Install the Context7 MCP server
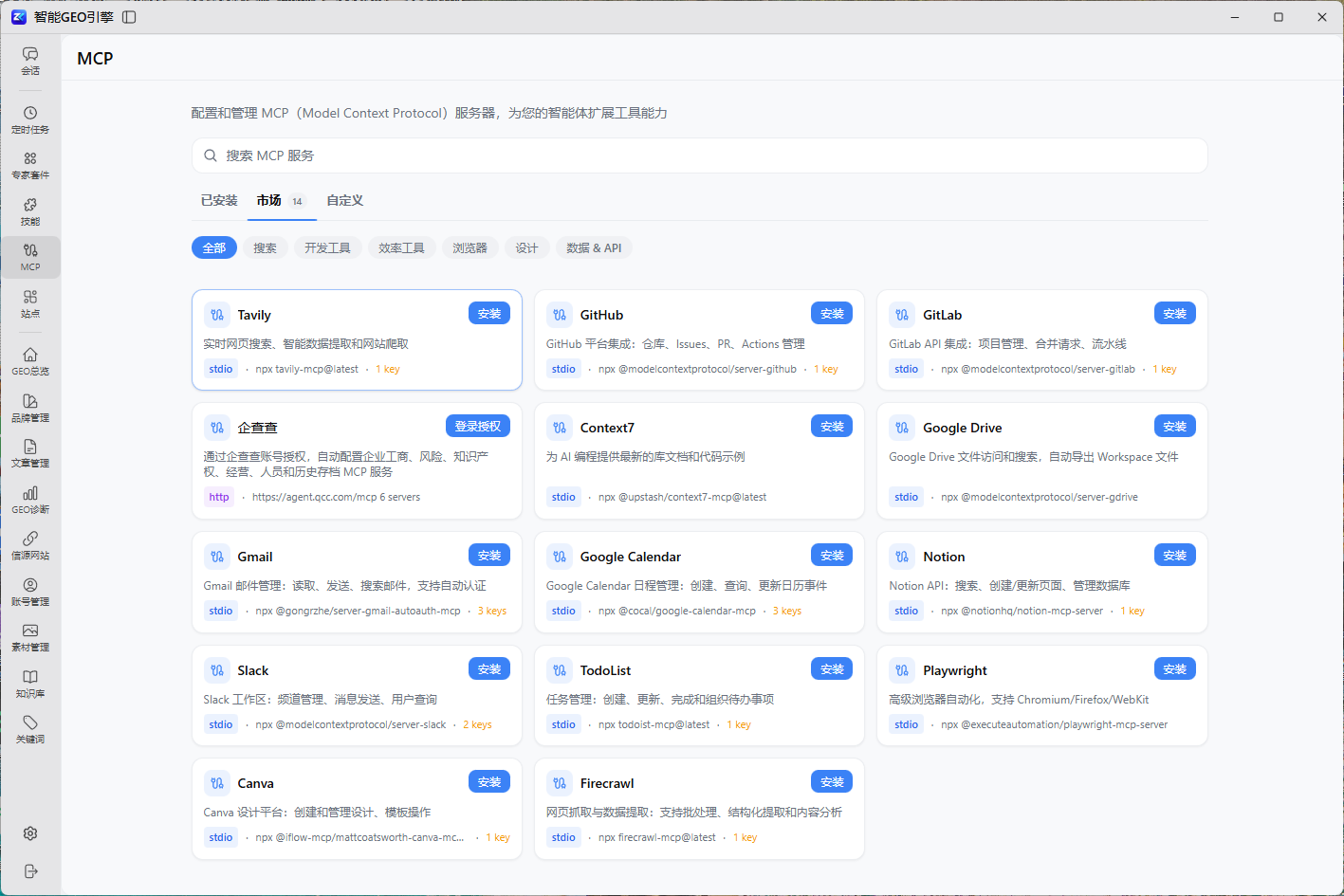Image resolution: width=1344 pixels, height=896 pixels. [832, 427]
